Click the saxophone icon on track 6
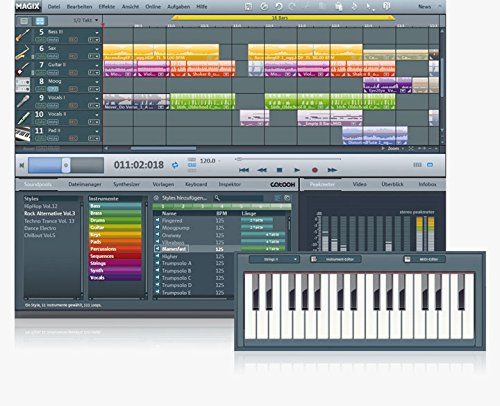The height and width of the screenshot is (406, 500). tap(23, 52)
